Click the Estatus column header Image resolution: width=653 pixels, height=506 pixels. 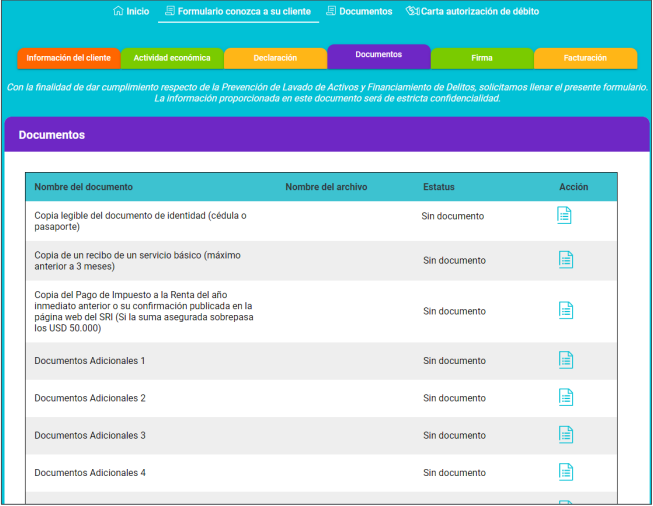coord(438,187)
